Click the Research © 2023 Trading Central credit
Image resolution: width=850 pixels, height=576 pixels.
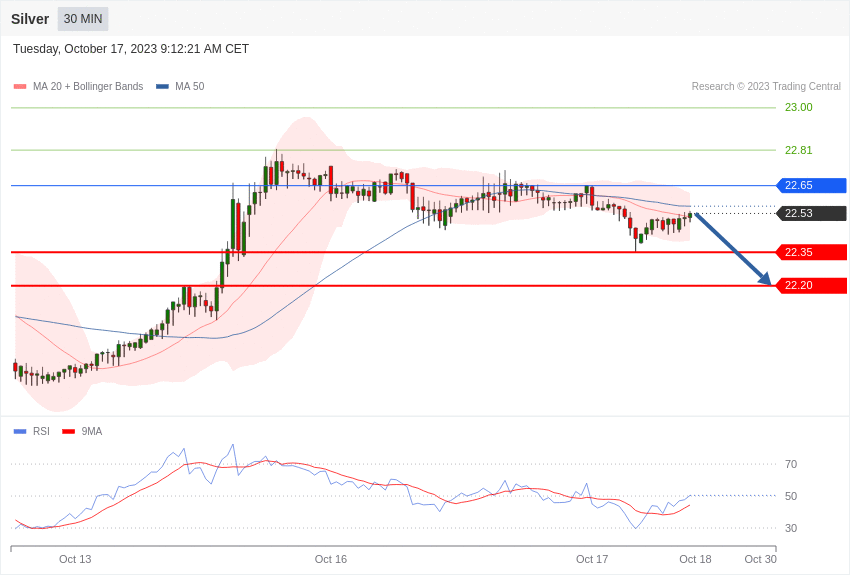pyautogui.click(x=766, y=87)
